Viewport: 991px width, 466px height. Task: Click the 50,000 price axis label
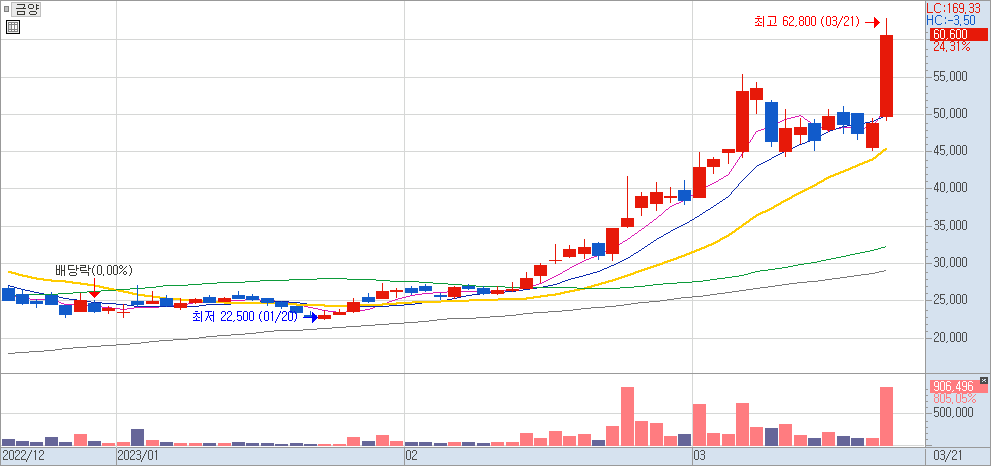point(950,114)
